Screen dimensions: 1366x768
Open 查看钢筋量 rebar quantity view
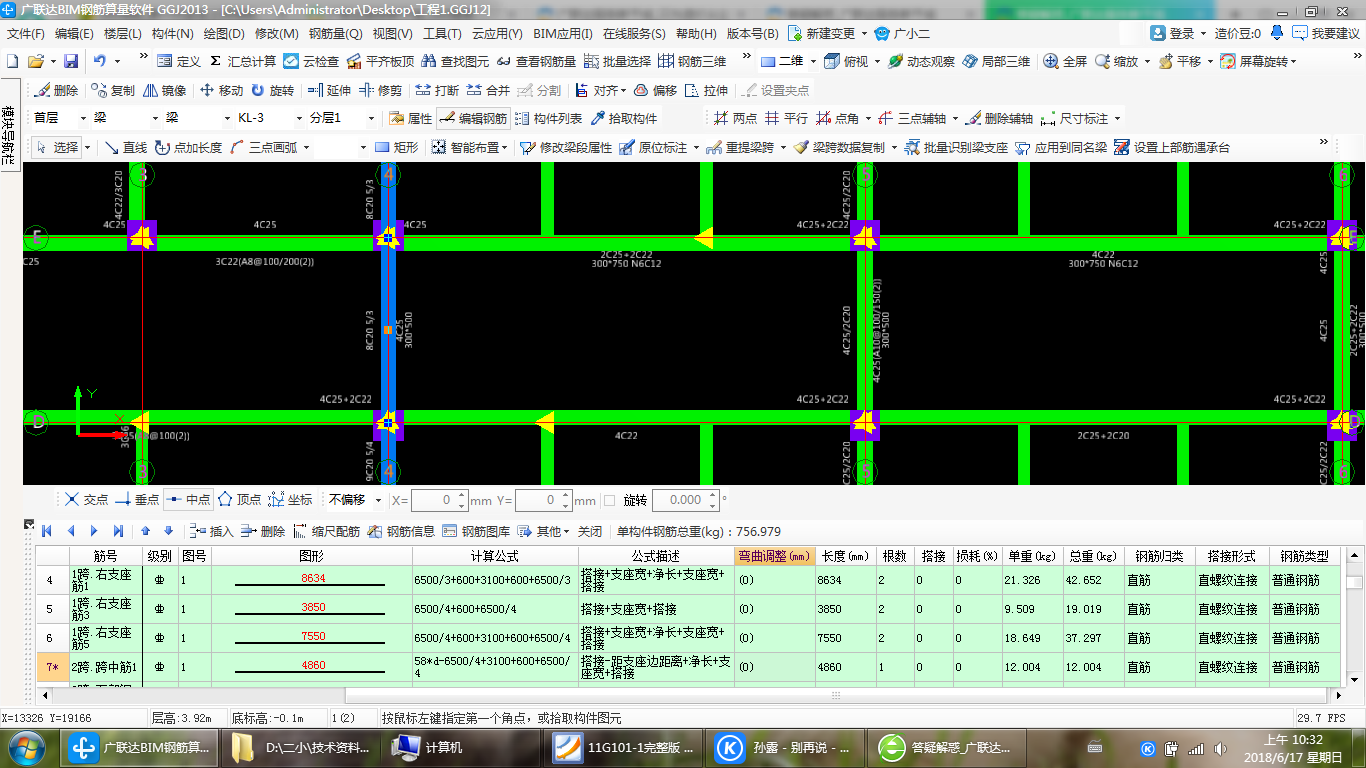coord(535,61)
